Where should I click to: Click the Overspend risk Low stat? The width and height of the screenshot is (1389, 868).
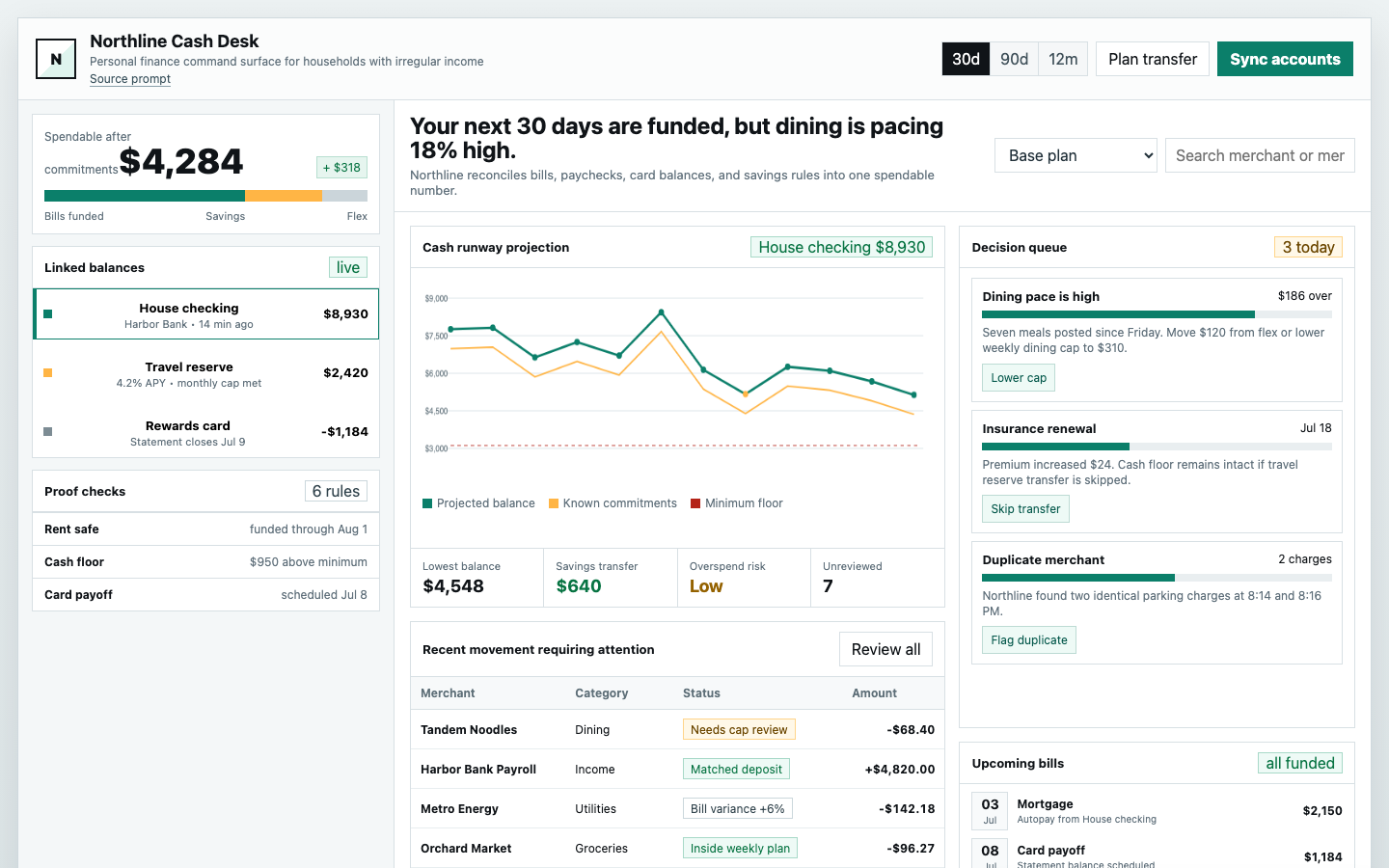pyautogui.click(x=744, y=578)
